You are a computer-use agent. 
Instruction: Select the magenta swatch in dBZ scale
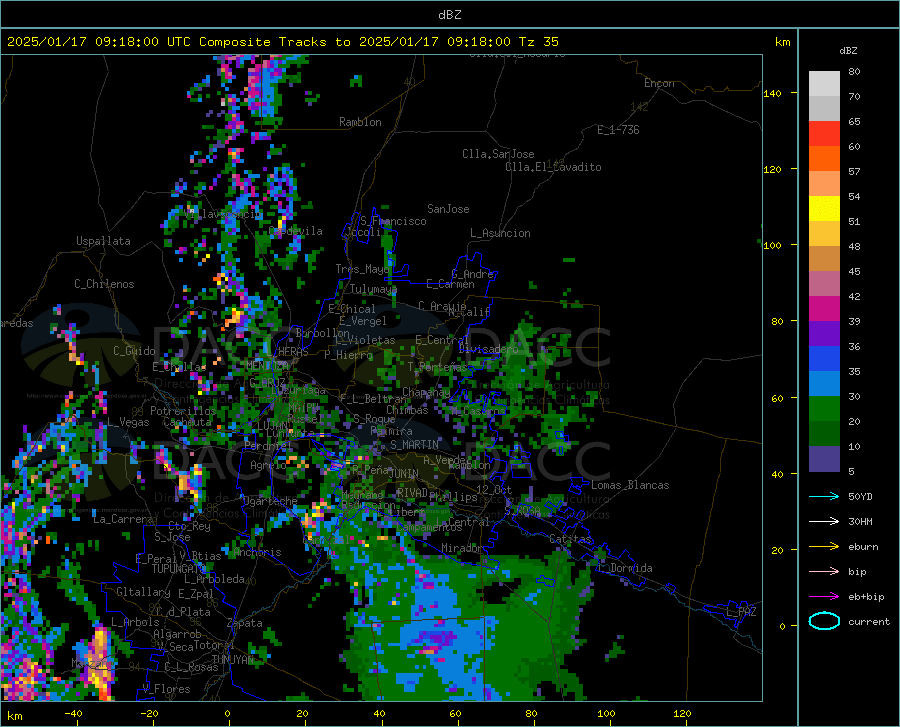tap(824, 309)
